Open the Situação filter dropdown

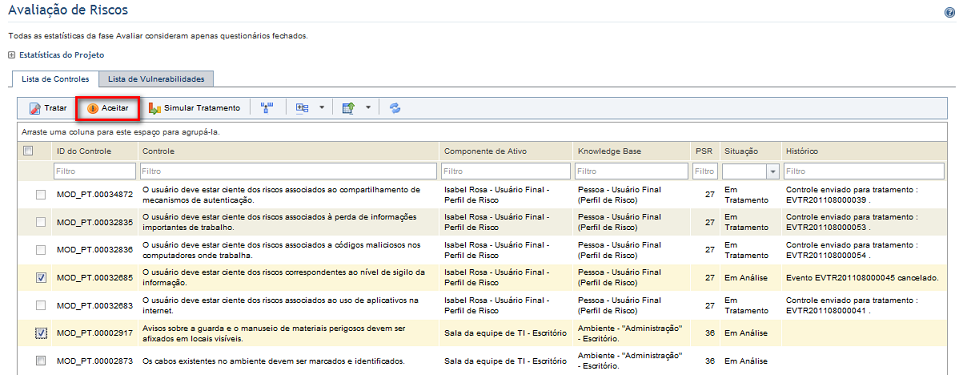[773, 171]
